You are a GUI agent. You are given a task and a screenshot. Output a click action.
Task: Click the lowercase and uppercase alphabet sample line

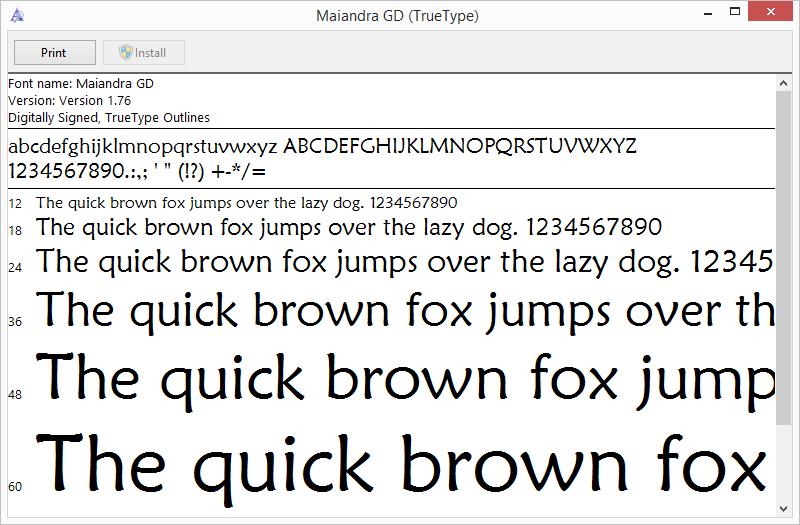pos(322,147)
